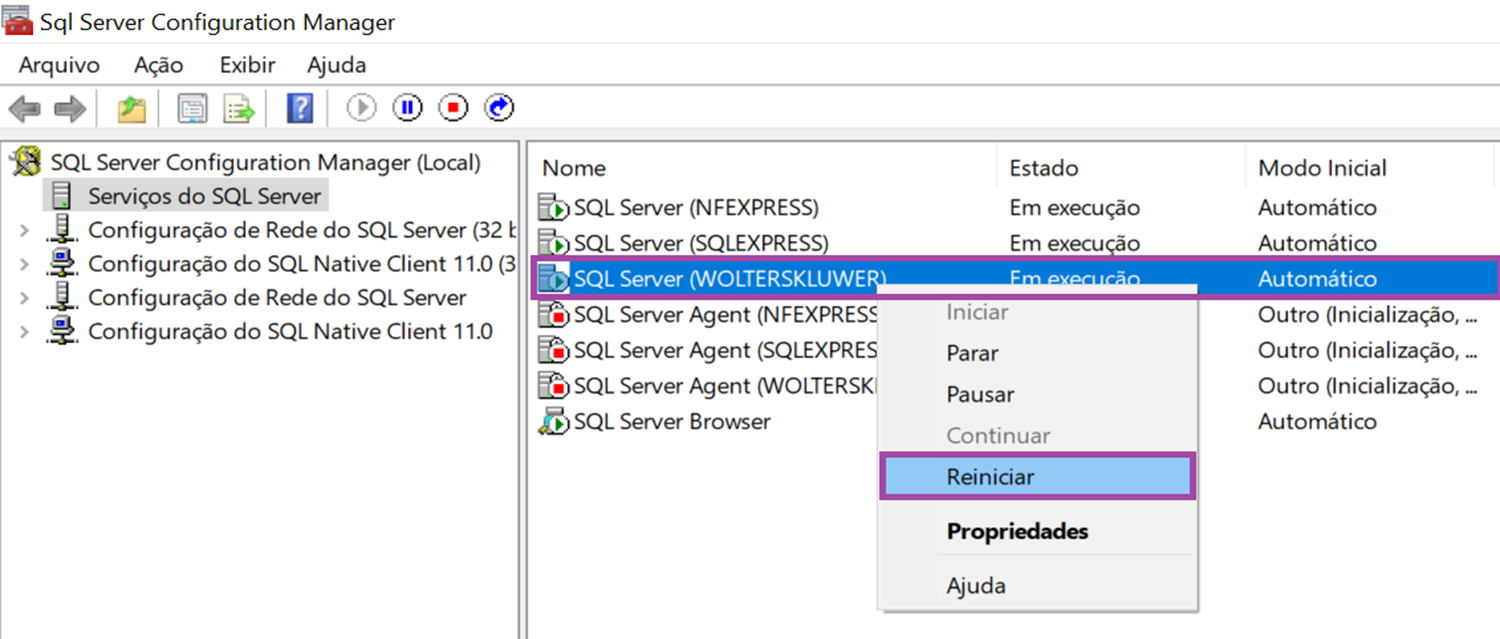Select the SQL Server (WOLTERSKLUWER) service name
The height and width of the screenshot is (639, 1500).
tap(730, 279)
